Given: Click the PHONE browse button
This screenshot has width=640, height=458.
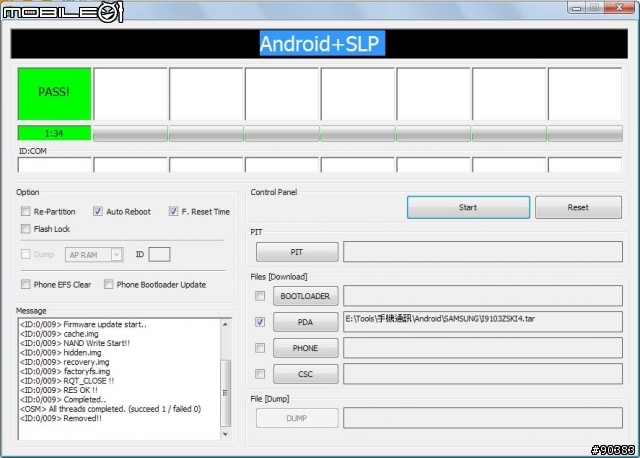Looking at the screenshot, I should pyautogui.click(x=306, y=348).
